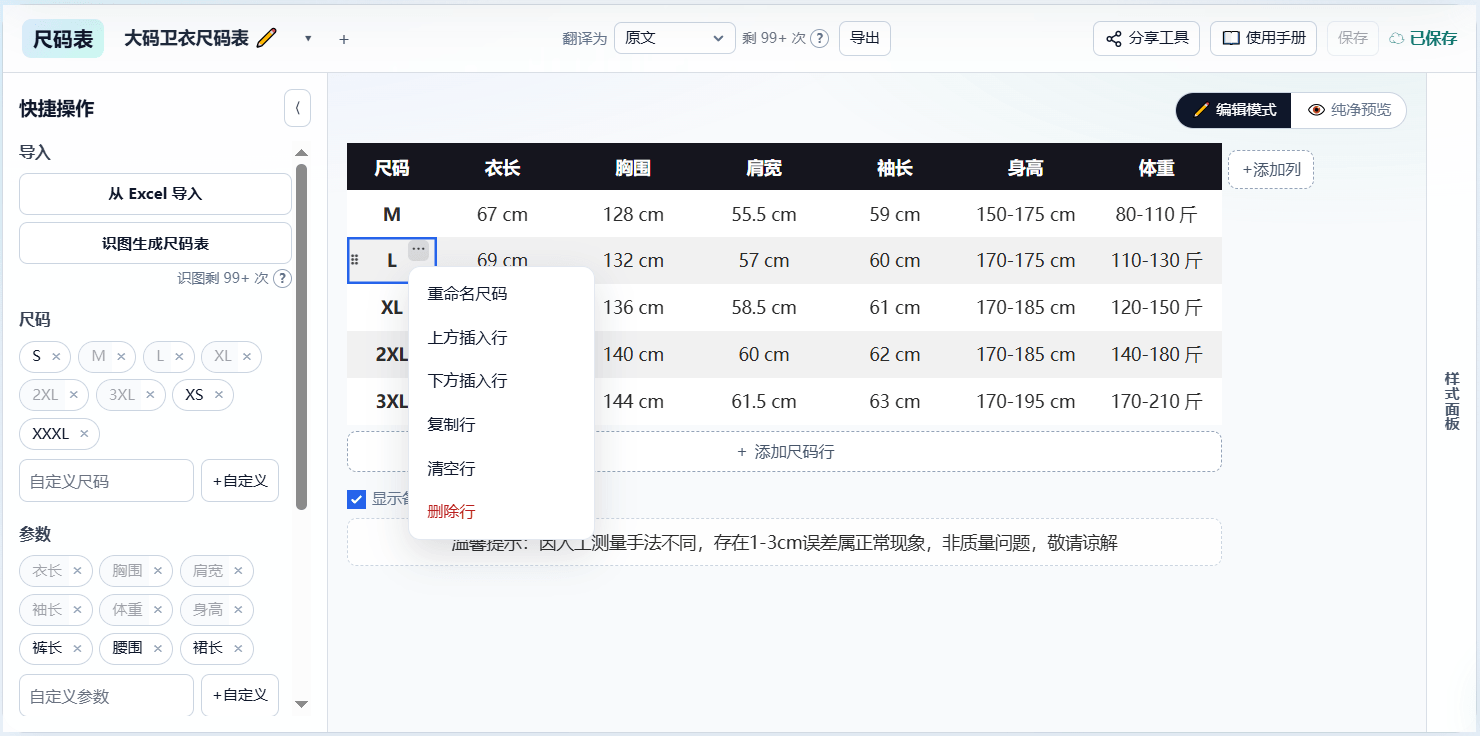Click +自定义 button next to size input
Viewport: 1480px width, 736px height.
tap(240, 481)
